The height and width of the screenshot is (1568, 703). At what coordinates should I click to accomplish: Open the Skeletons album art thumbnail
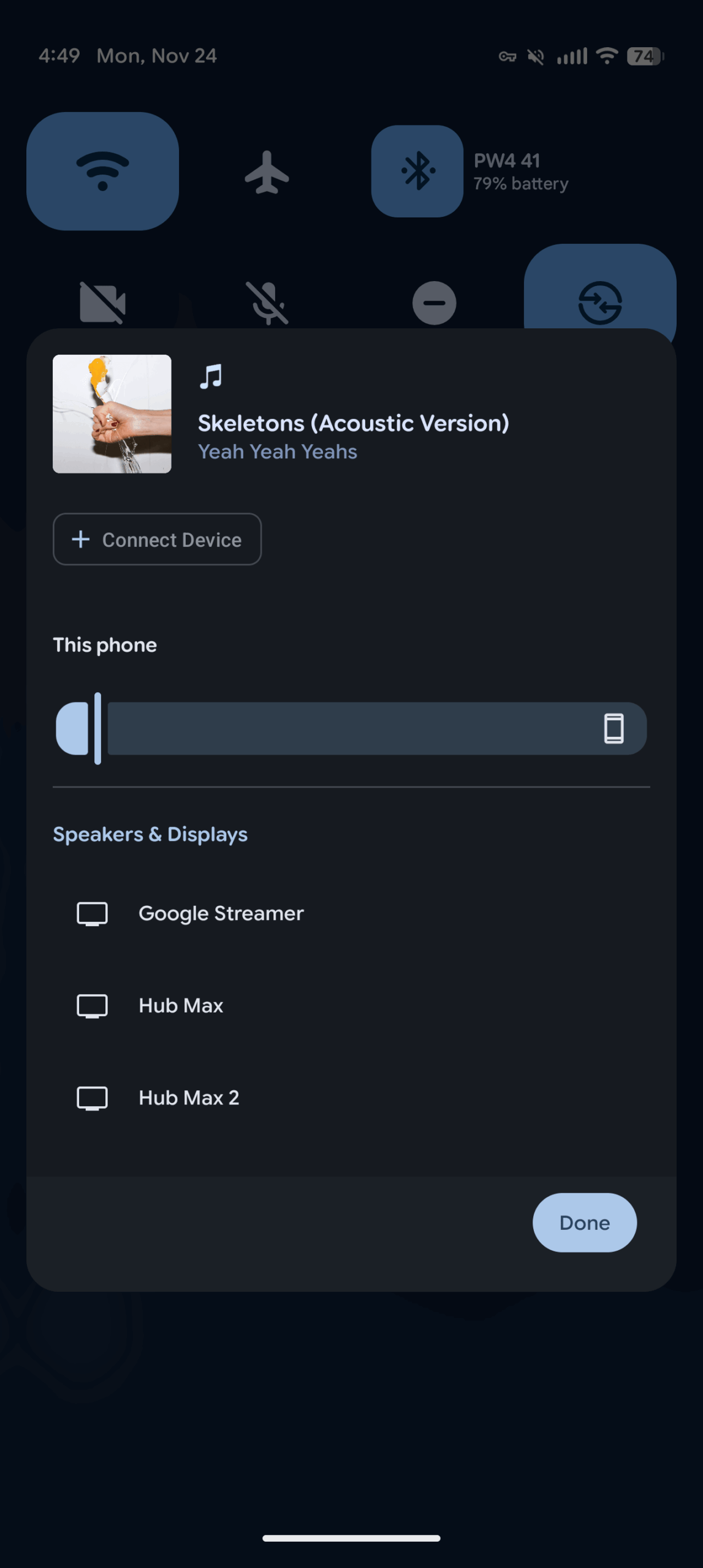point(112,414)
